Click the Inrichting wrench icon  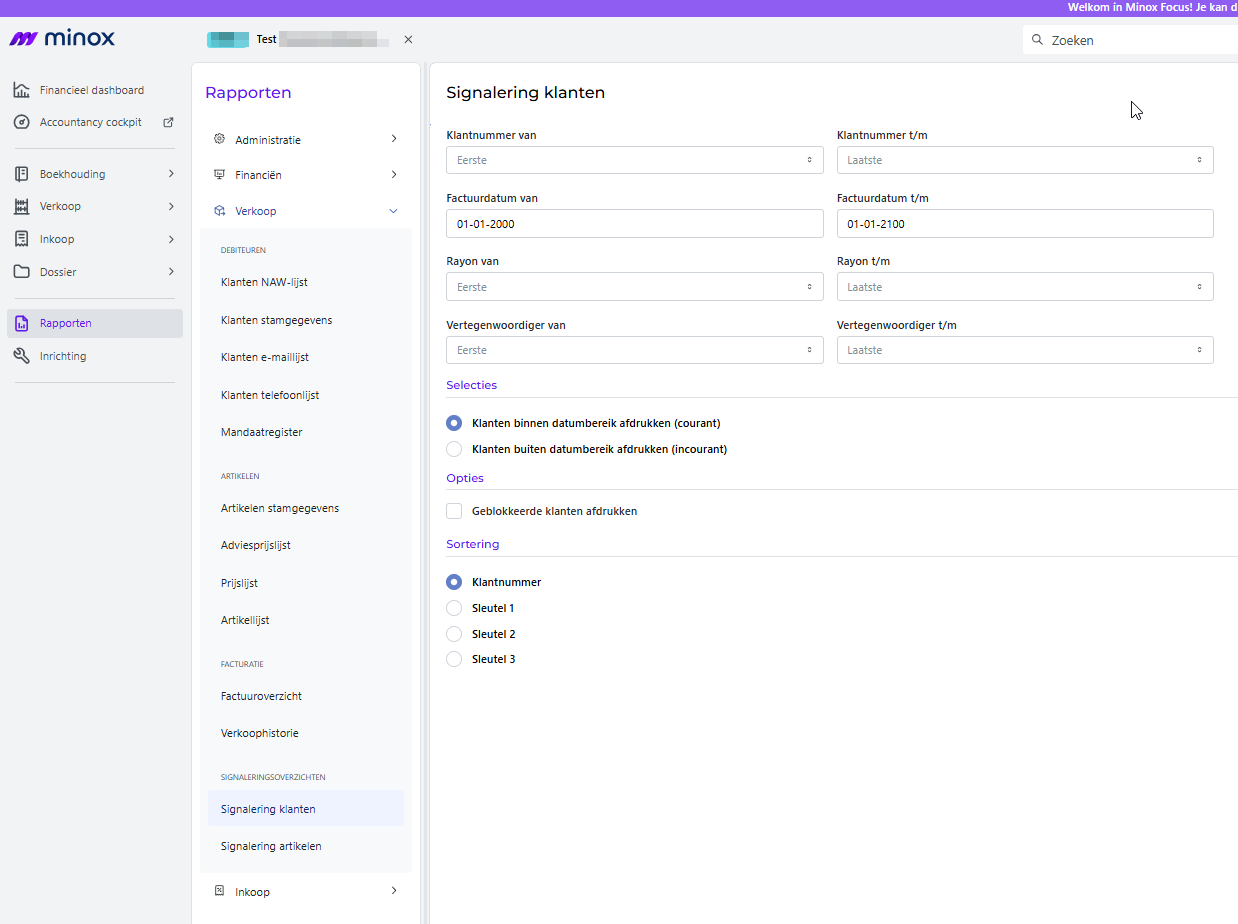click(21, 356)
